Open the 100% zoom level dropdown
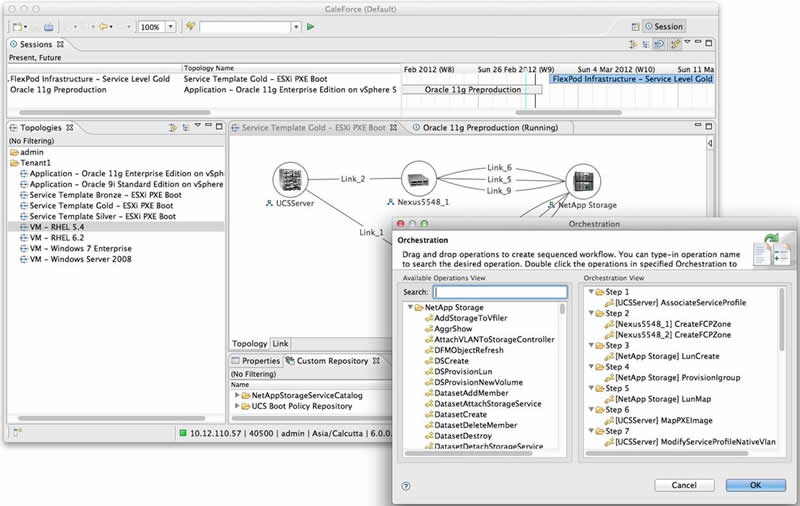Screen dimensions: 800x506 pos(169,27)
